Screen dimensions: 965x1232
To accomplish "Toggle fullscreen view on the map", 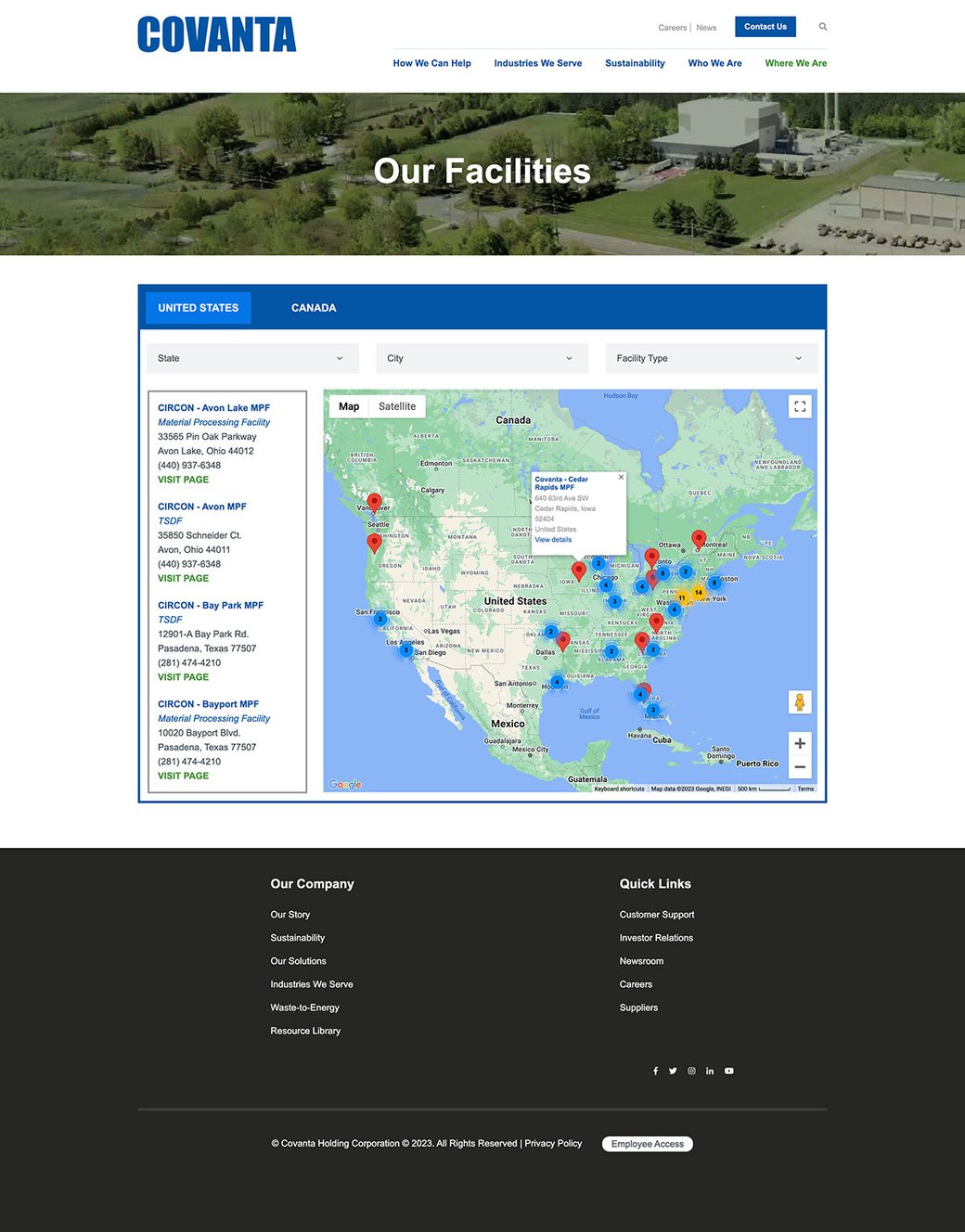I will (x=800, y=406).
